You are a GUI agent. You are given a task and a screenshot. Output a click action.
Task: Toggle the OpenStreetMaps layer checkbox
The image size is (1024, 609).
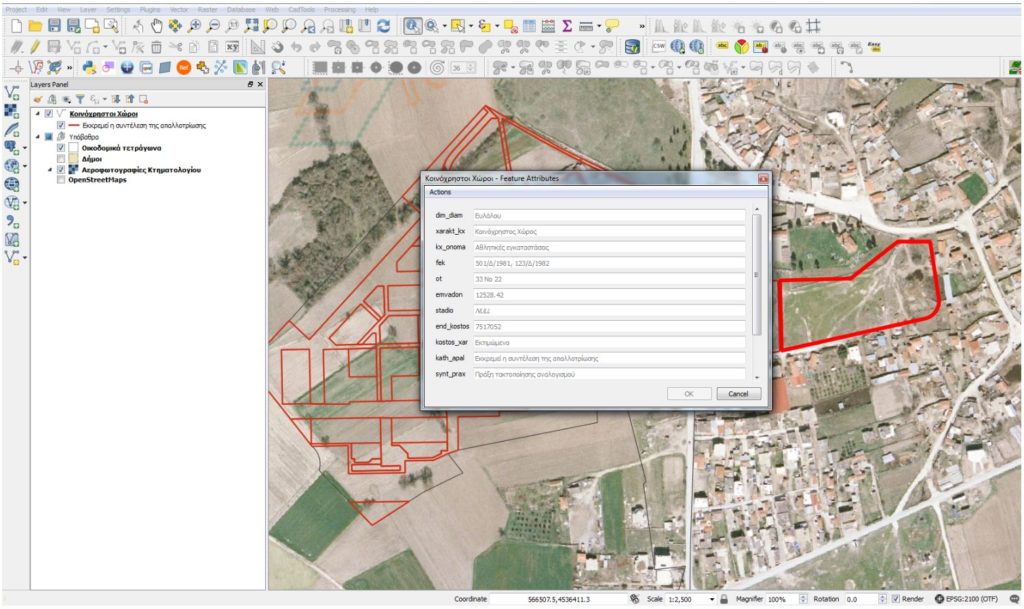tap(62, 181)
